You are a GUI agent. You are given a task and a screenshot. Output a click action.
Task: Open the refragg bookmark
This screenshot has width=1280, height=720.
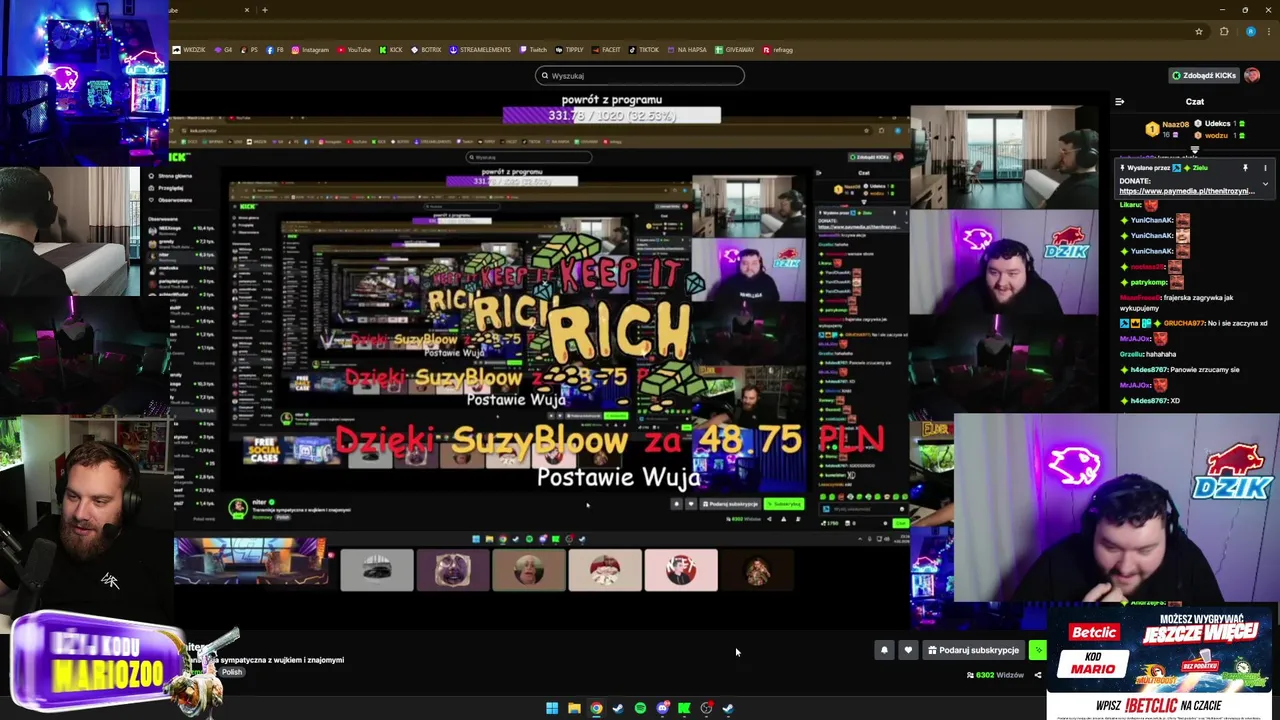778,49
